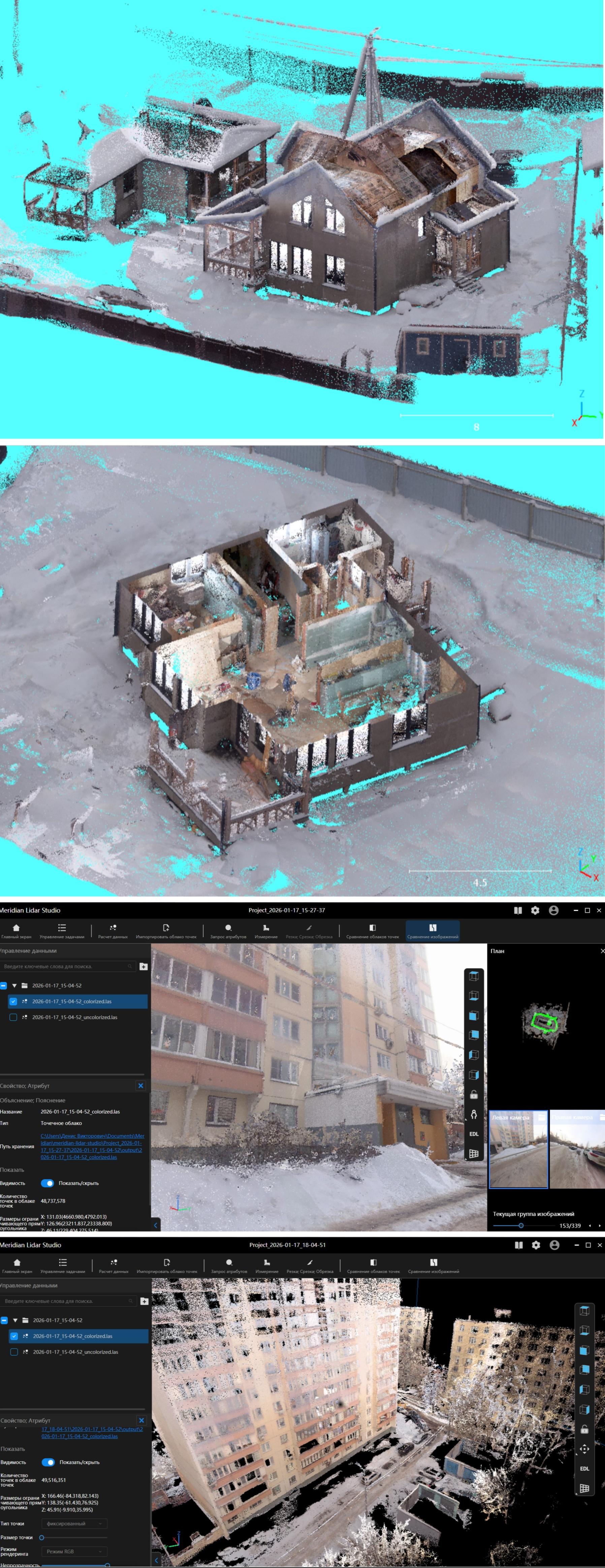Click the Размер точки slider handle

tap(42, 1538)
